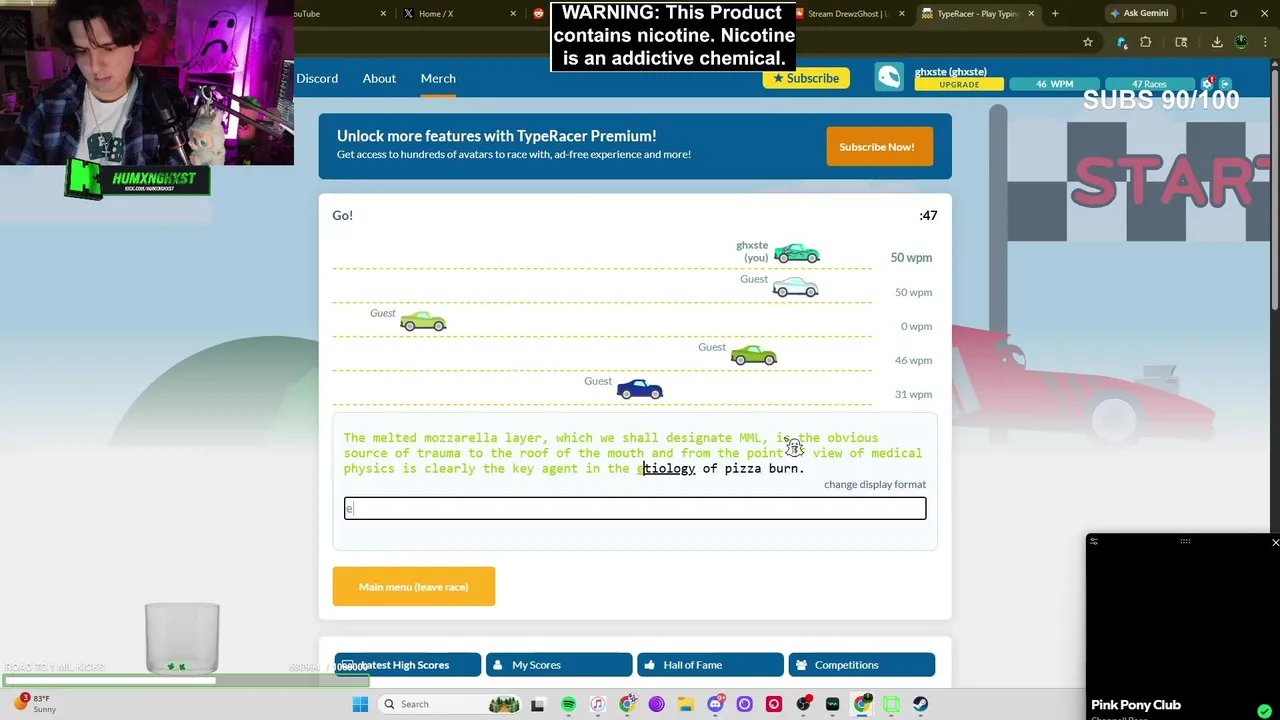Screen dimensions: 1280x720
Task: Click the dark blue Guest car
Action: point(640,390)
